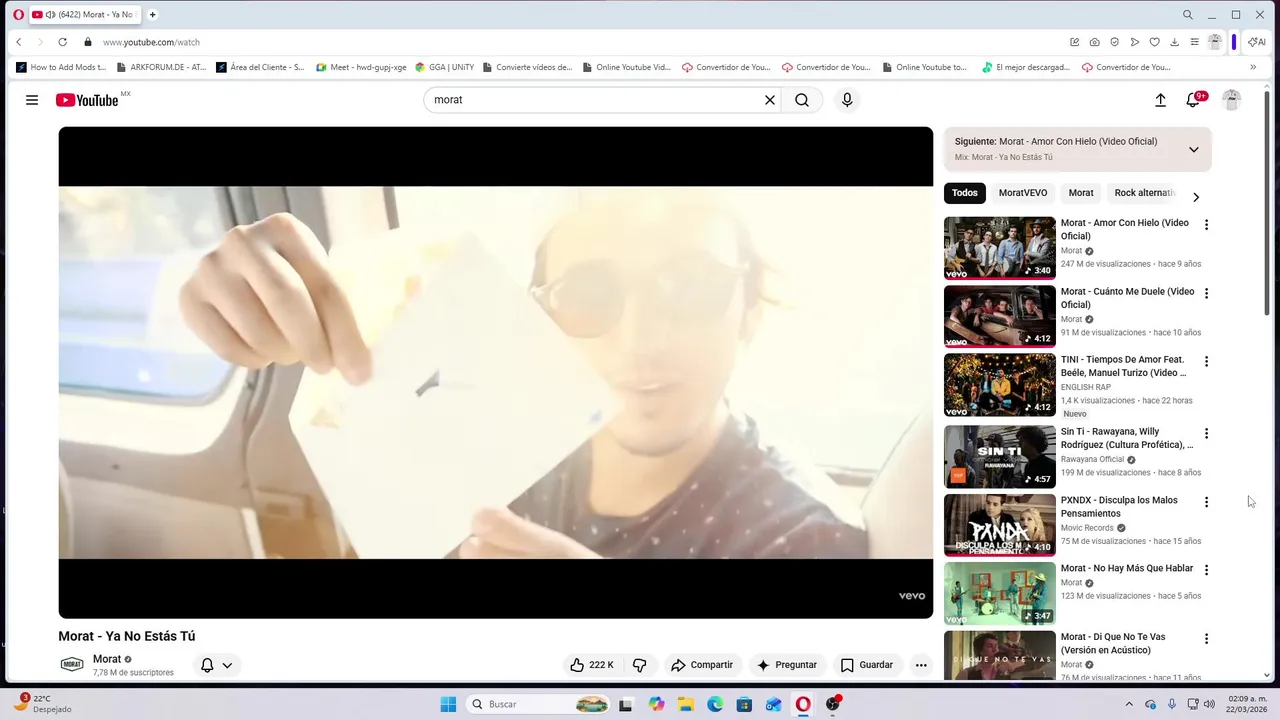Open Opera menu logo button
The height and width of the screenshot is (720, 1280).
pyautogui.click(x=18, y=15)
